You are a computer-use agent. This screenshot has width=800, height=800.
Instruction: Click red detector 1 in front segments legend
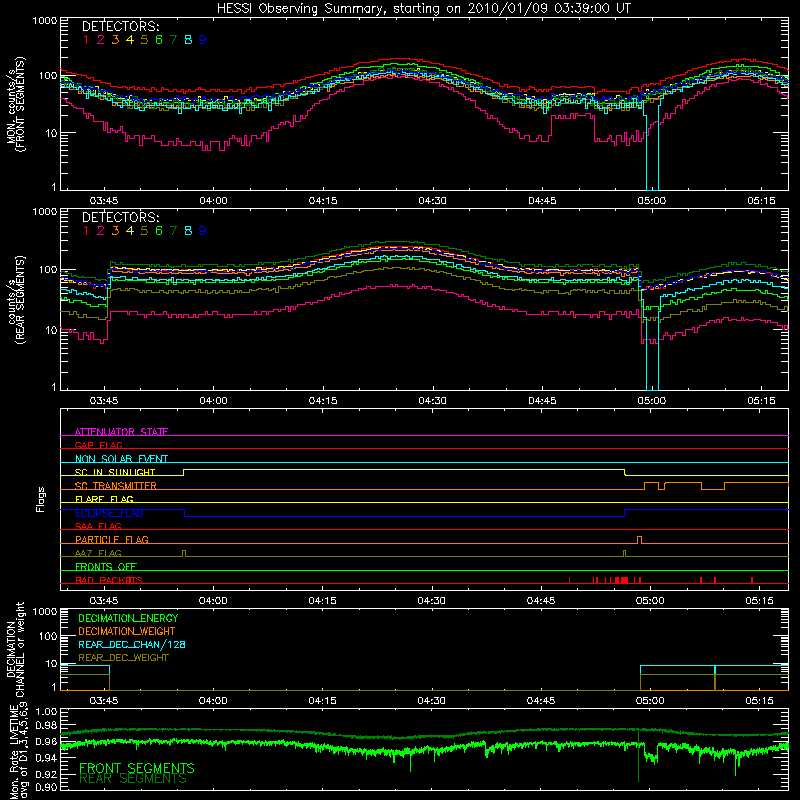[86, 40]
